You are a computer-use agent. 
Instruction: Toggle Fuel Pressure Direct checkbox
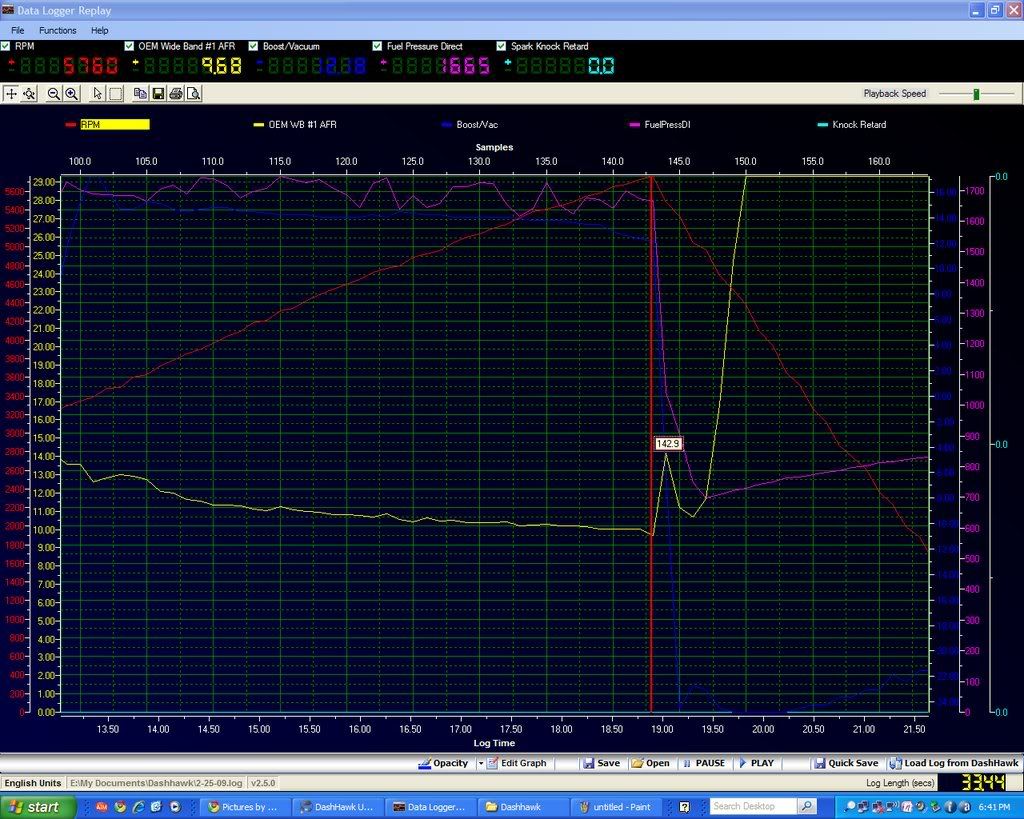377,46
